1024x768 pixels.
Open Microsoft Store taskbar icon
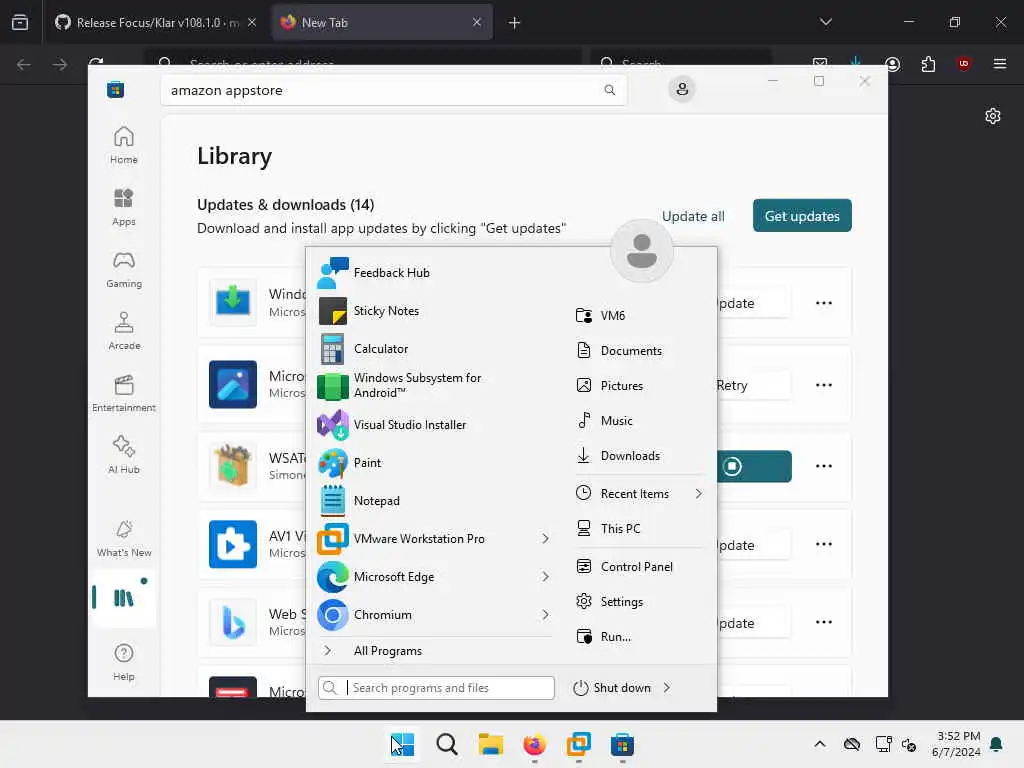[x=622, y=744]
